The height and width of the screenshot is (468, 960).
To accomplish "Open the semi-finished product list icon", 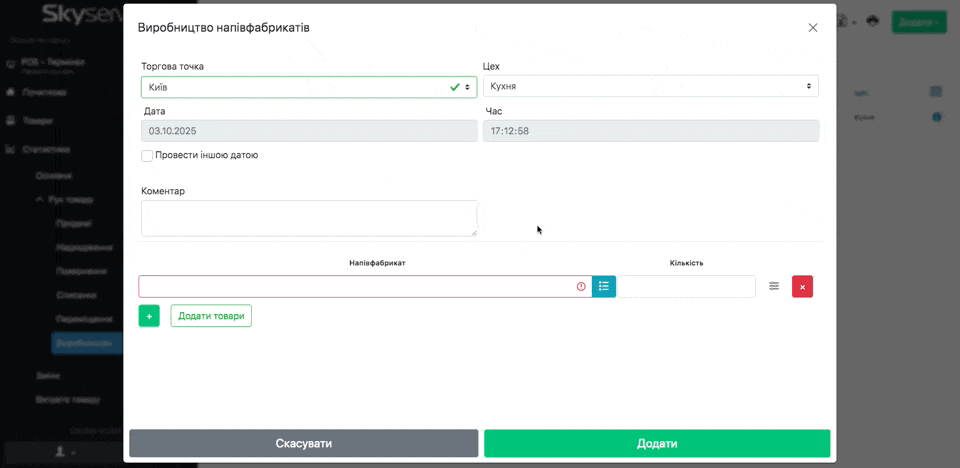I will (604, 286).
